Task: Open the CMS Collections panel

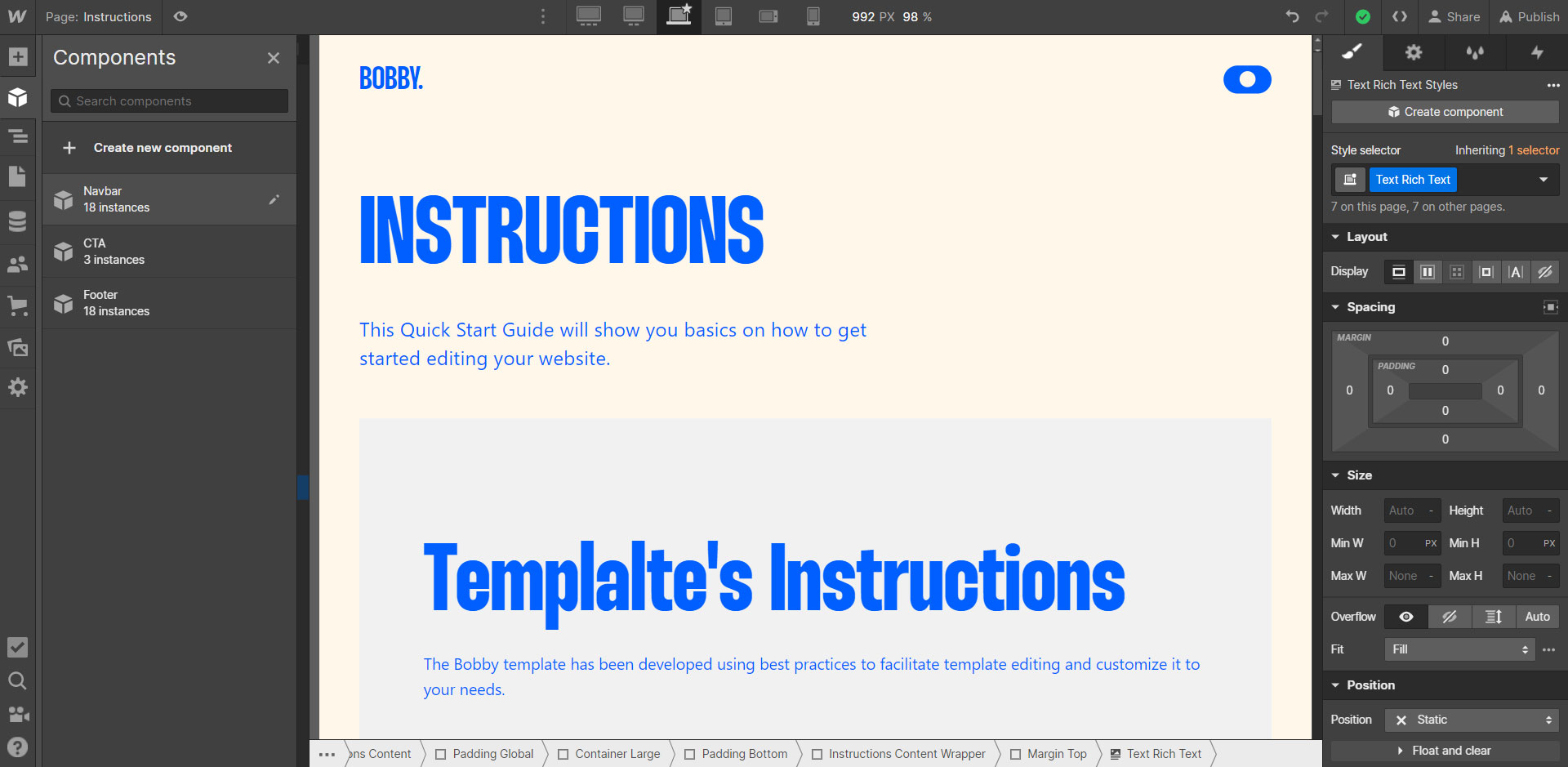Action: pos(18,221)
